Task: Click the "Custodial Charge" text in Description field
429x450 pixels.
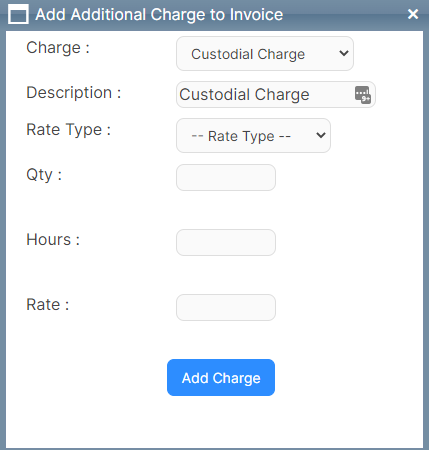Action: click(x=244, y=95)
